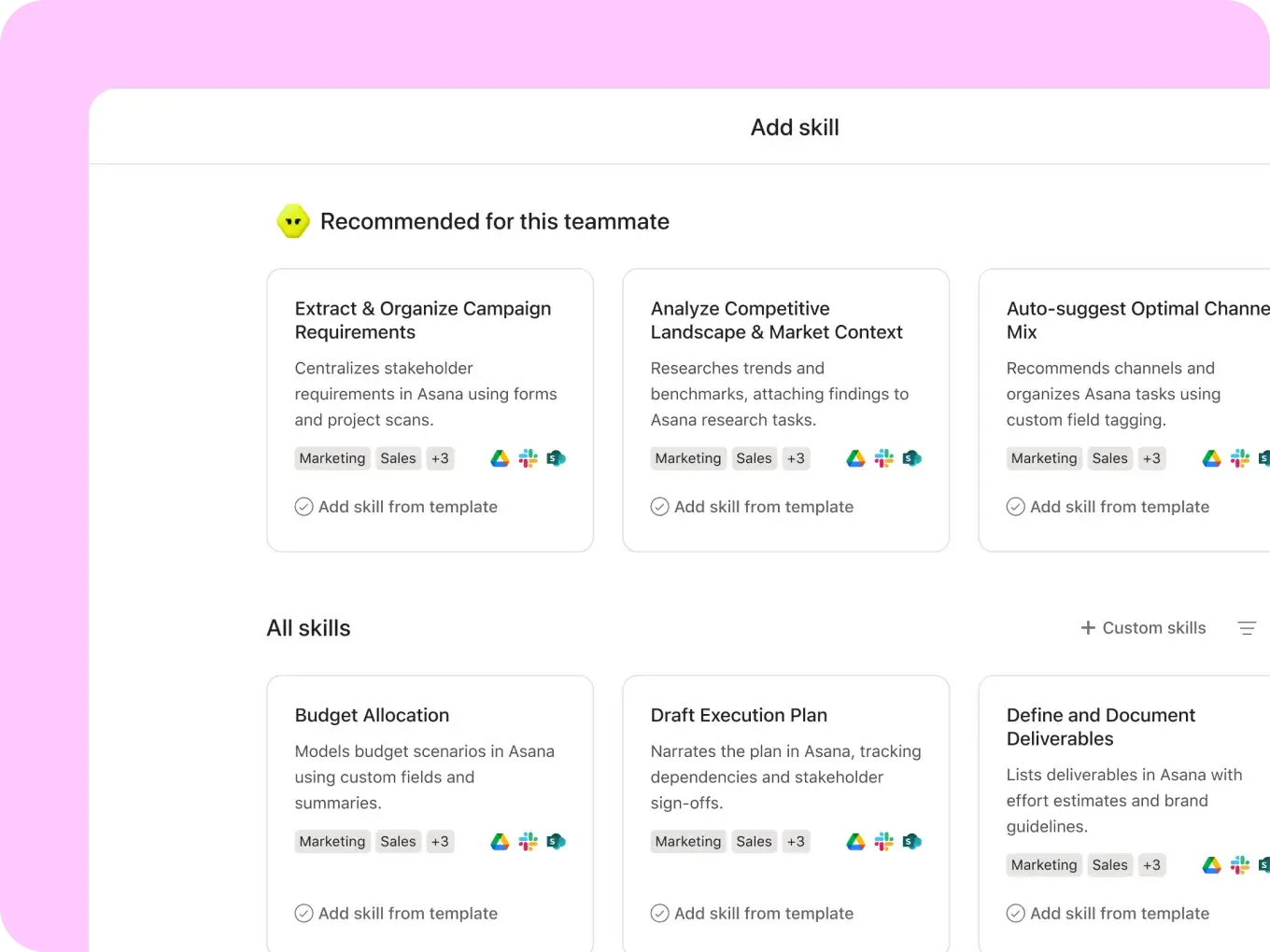The height and width of the screenshot is (952, 1270).
Task: Click Slack icon on Extract & Organize card
Action: [529, 458]
